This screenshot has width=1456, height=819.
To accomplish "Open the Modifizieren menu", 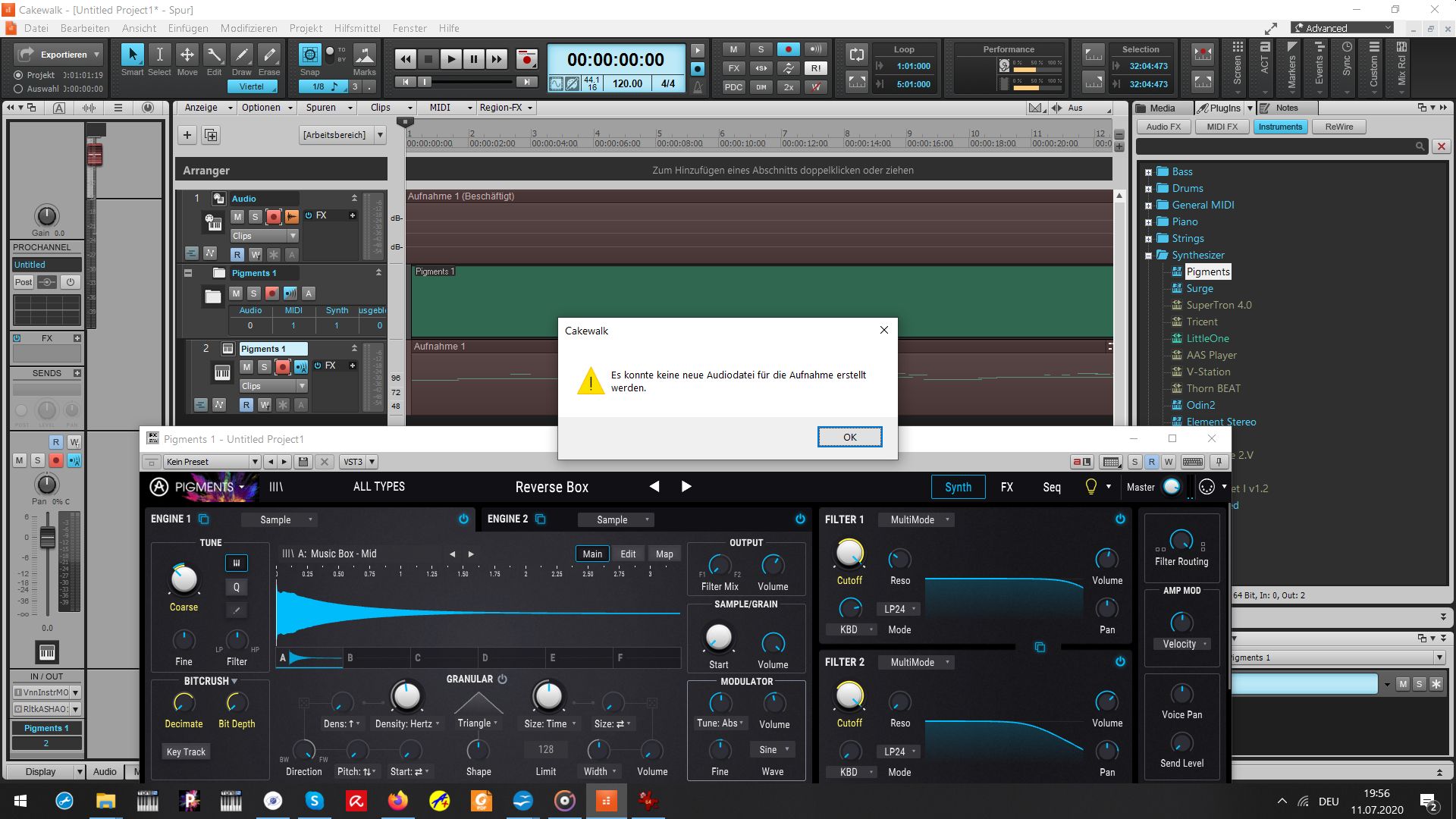I will click(249, 28).
